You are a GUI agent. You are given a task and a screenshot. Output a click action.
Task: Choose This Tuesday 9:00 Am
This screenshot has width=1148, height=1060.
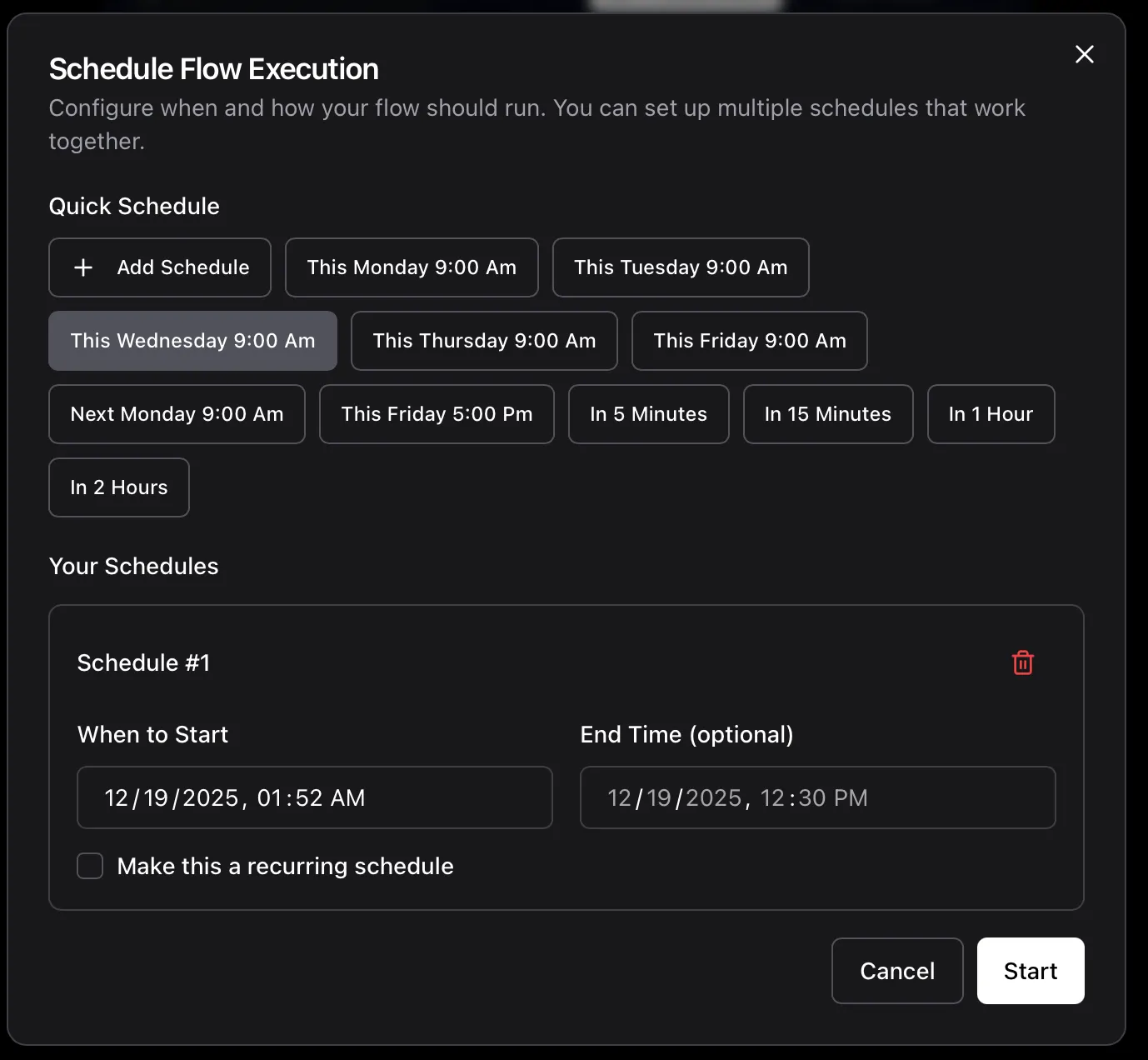pos(681,267)
